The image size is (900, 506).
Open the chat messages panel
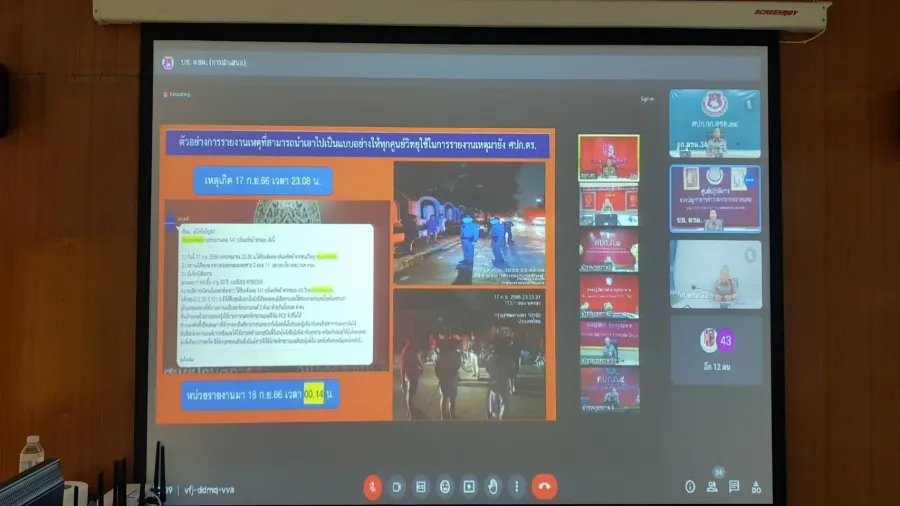click(734, 487)
